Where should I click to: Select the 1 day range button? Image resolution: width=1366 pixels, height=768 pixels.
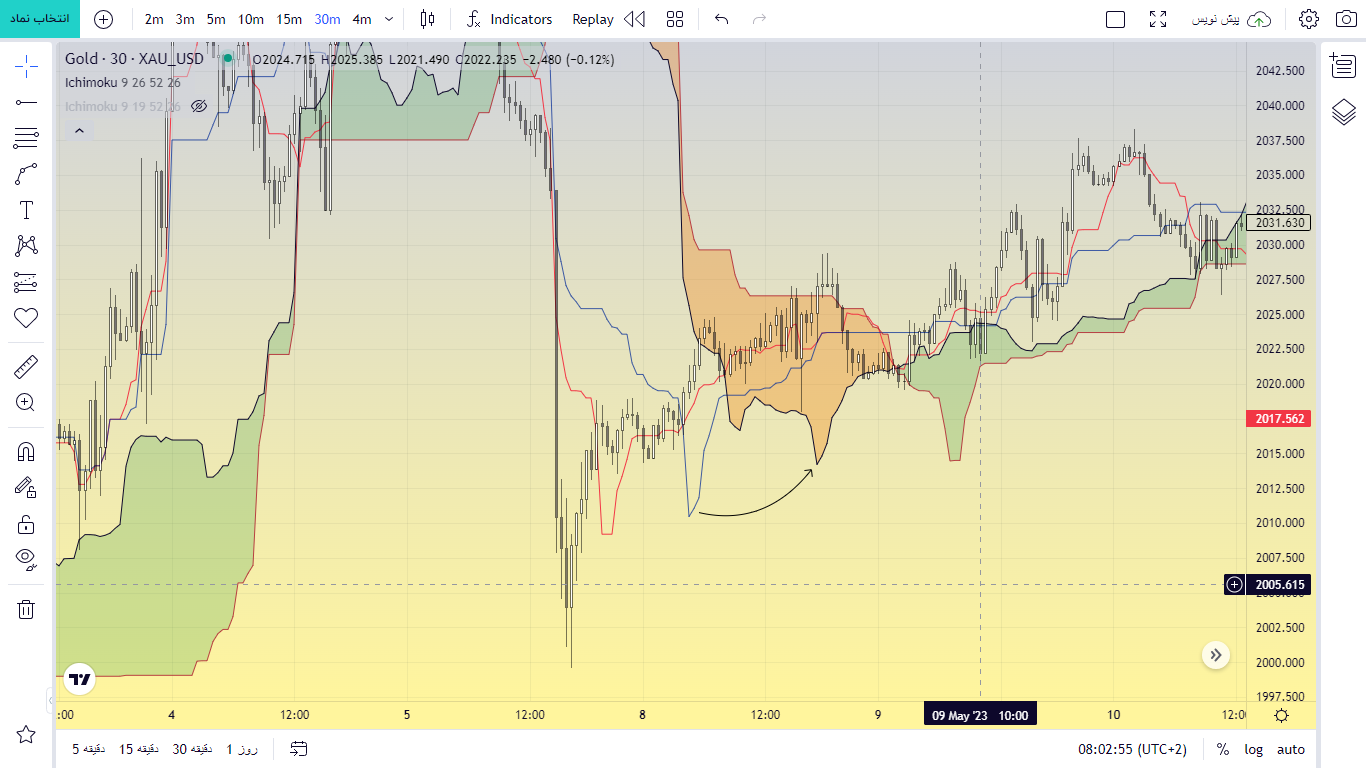click(x=242, y=749)
